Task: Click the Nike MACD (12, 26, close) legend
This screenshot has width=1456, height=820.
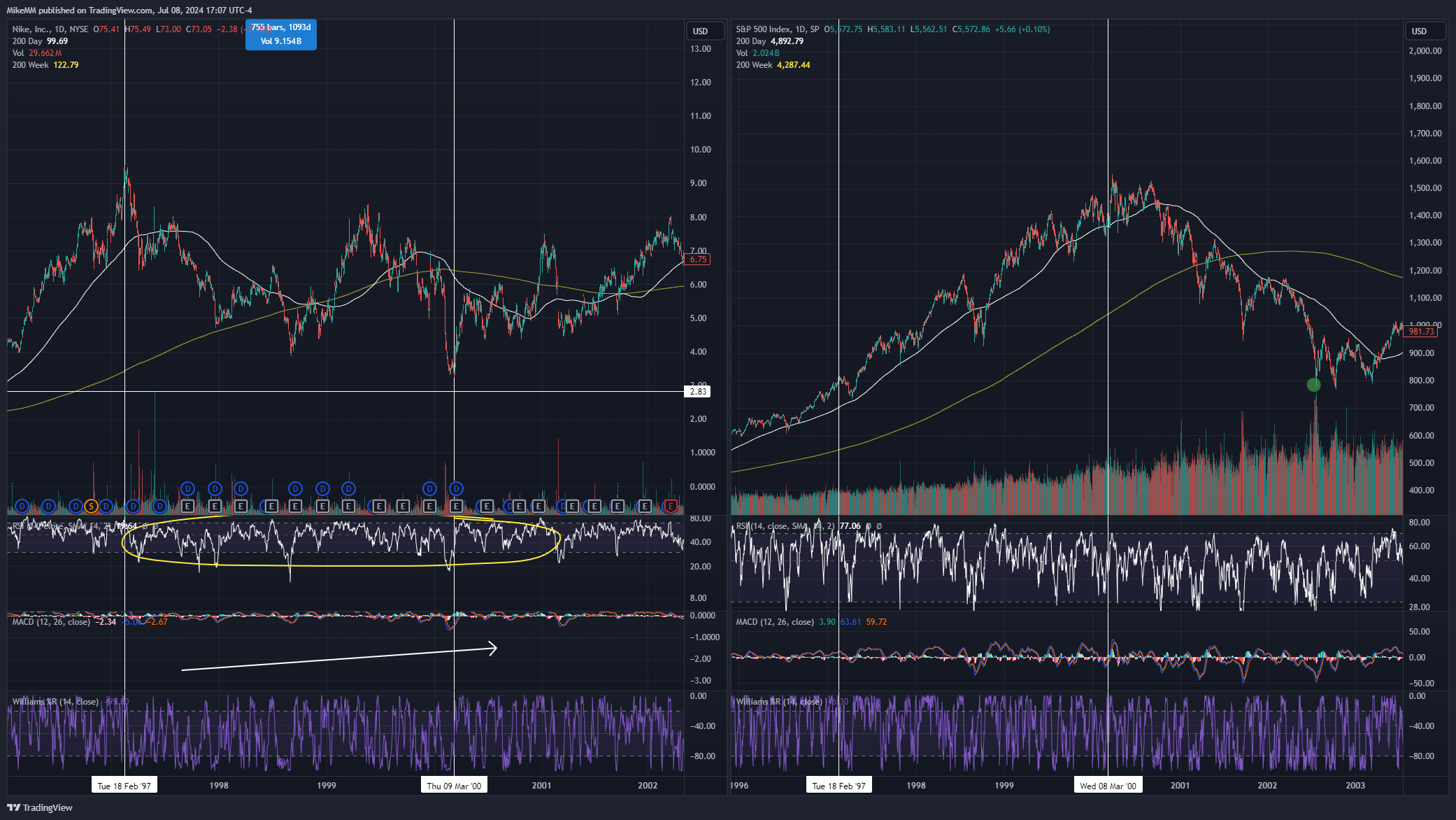Action: pos(51,622)
